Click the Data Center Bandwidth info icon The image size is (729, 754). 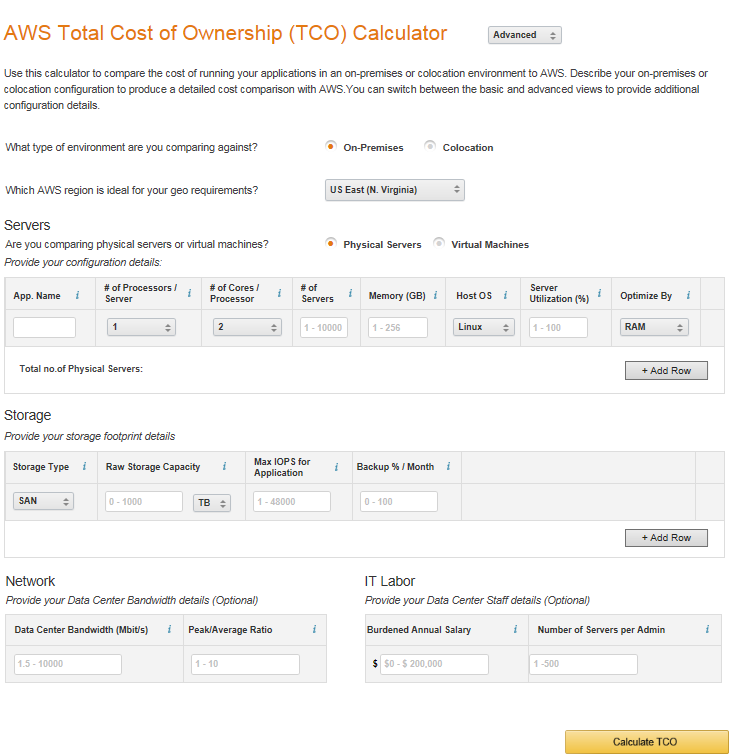[x=169, y=630]
